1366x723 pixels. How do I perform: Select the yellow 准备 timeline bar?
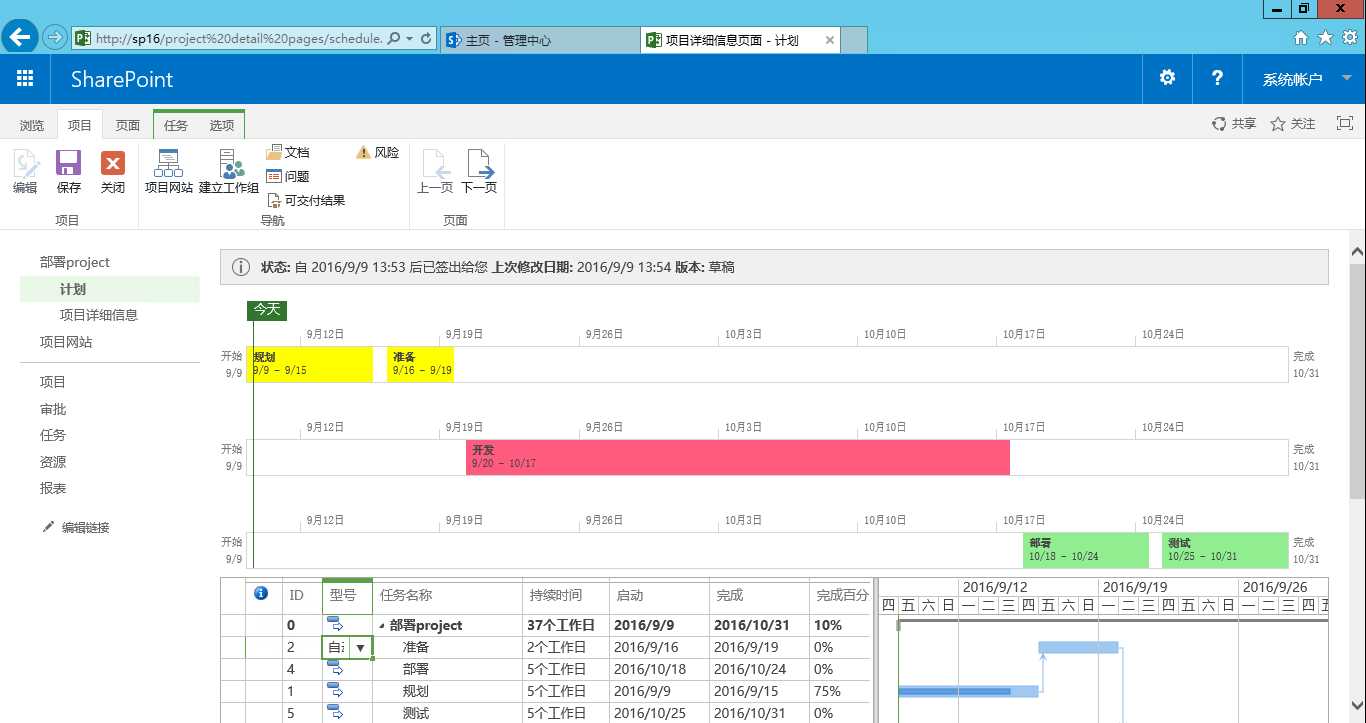click(x=420, y=364)
